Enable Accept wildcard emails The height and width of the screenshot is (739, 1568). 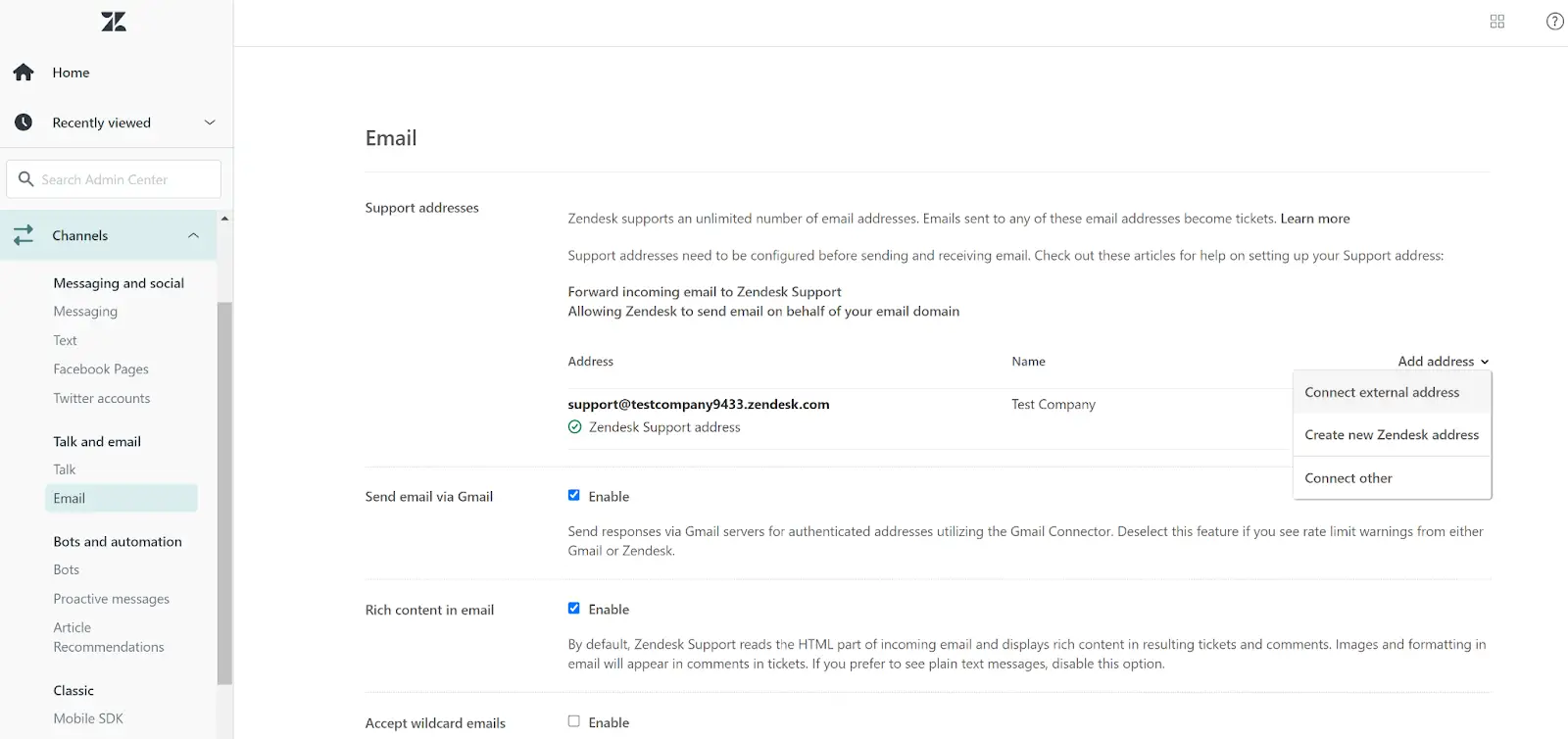(574, 720)
